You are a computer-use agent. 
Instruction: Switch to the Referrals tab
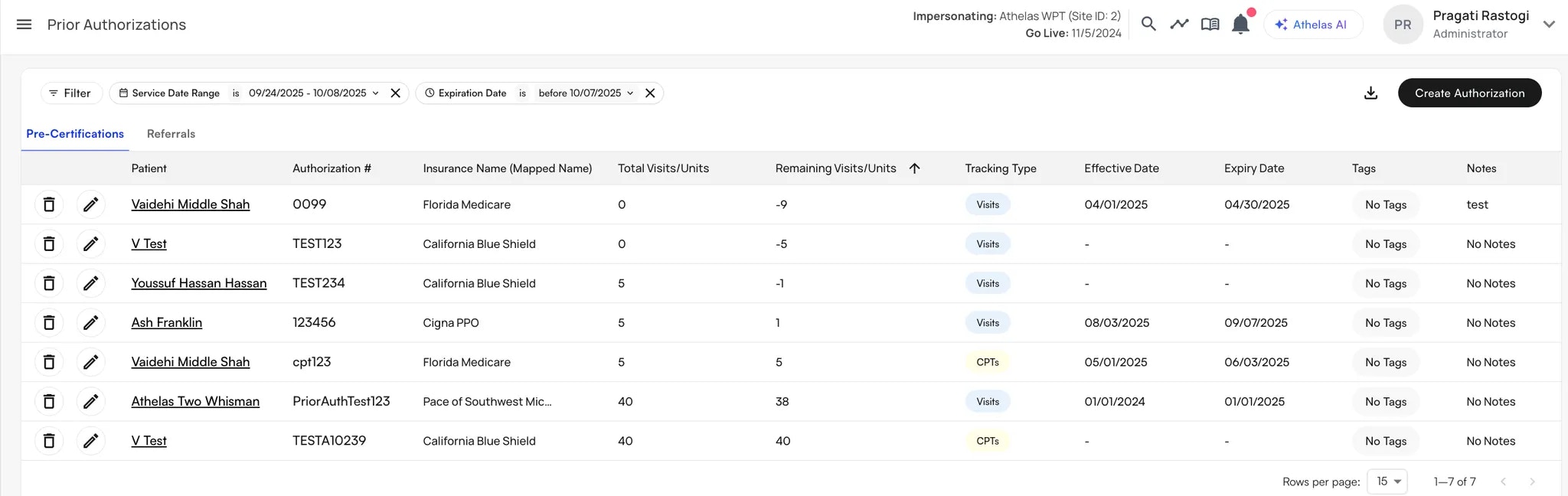coord(171,134)
